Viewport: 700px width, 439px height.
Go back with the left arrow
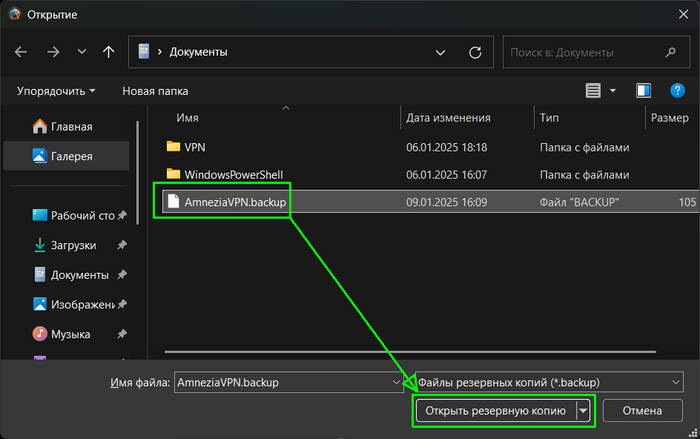click(21, 52)
